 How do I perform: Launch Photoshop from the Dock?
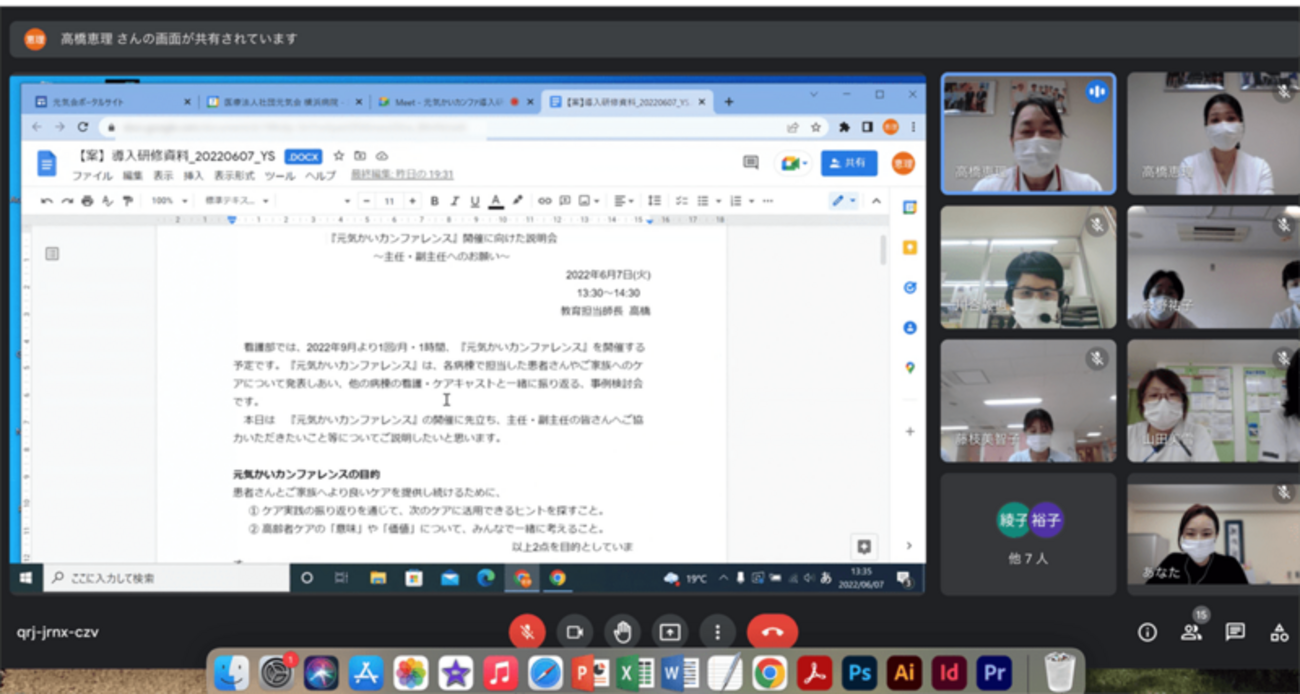coord(859,673)
